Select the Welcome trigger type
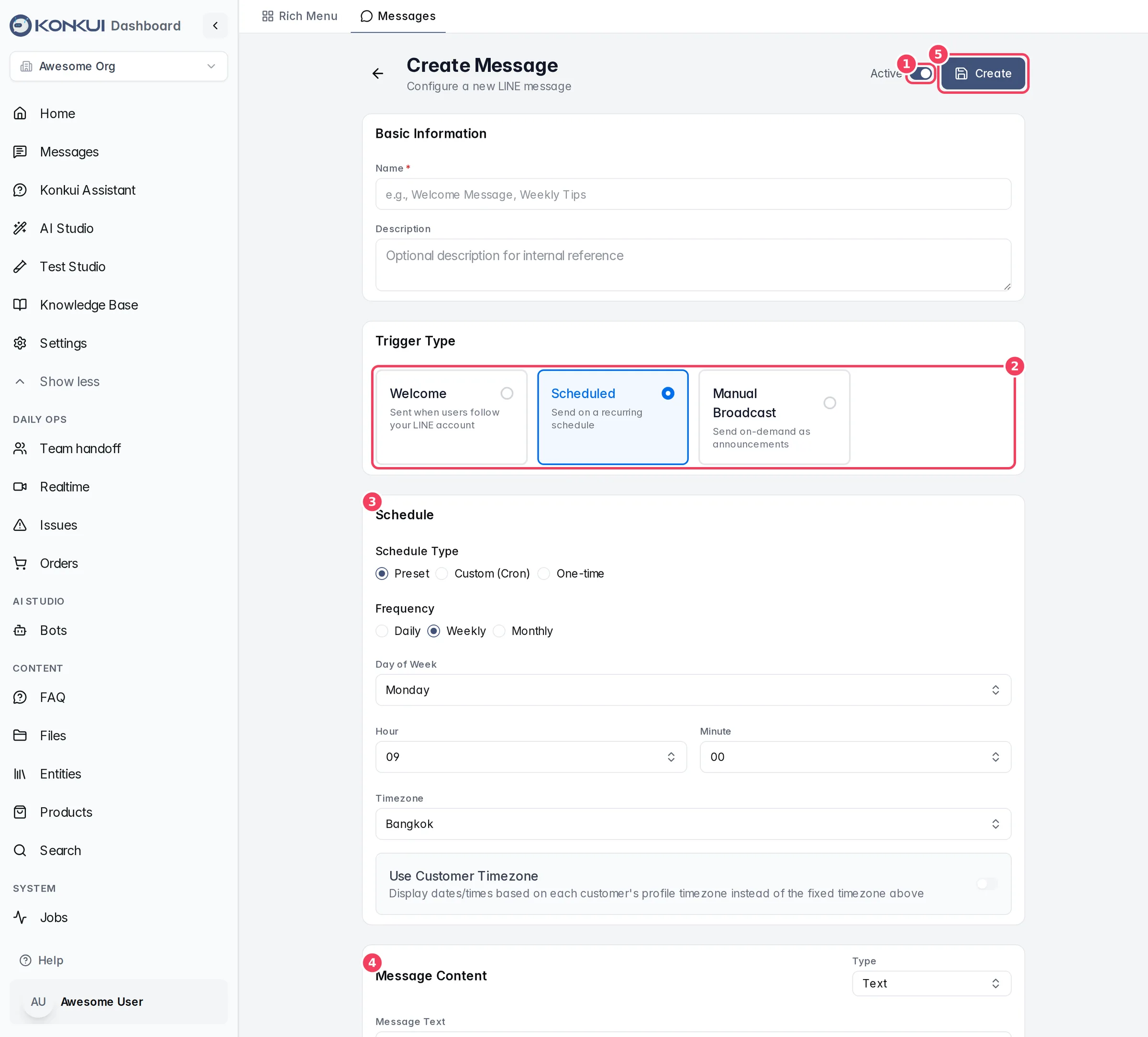The height and width of the screenshot is (1037, 1148). point(452,417)
